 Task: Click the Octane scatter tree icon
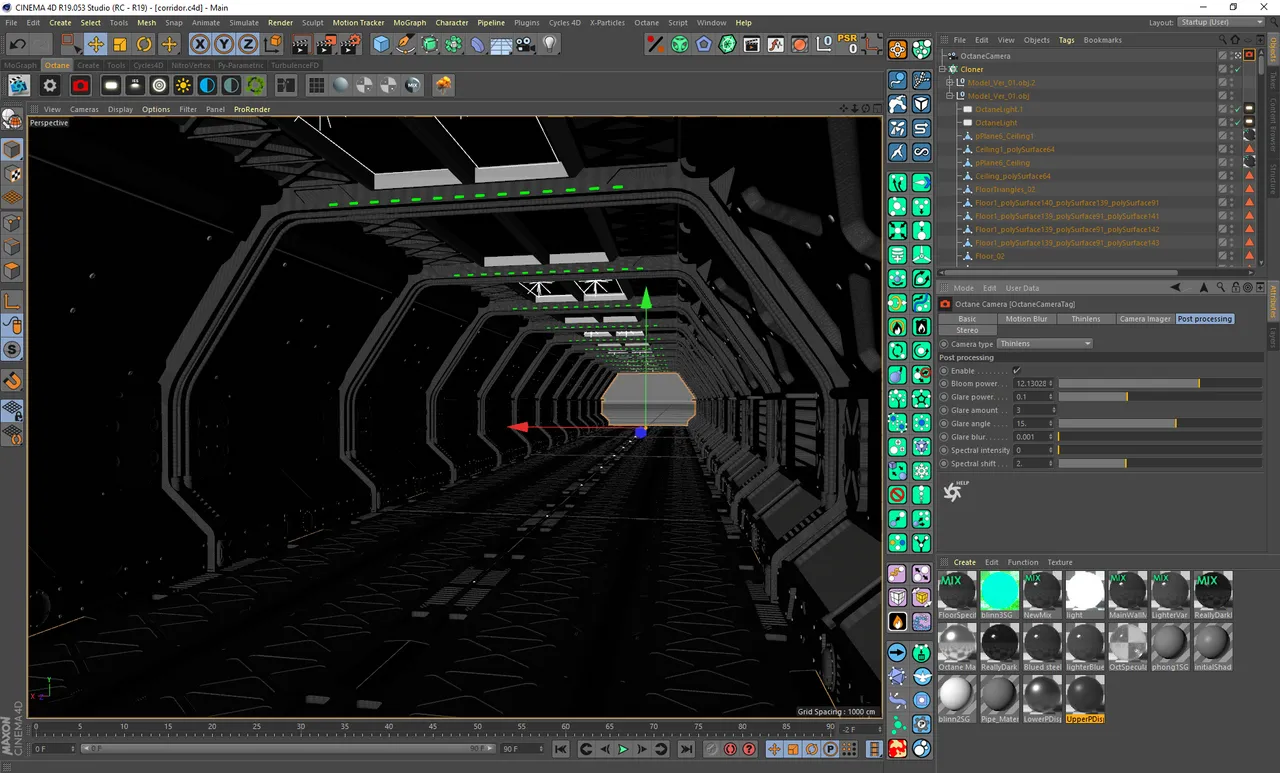click(443, 86)
